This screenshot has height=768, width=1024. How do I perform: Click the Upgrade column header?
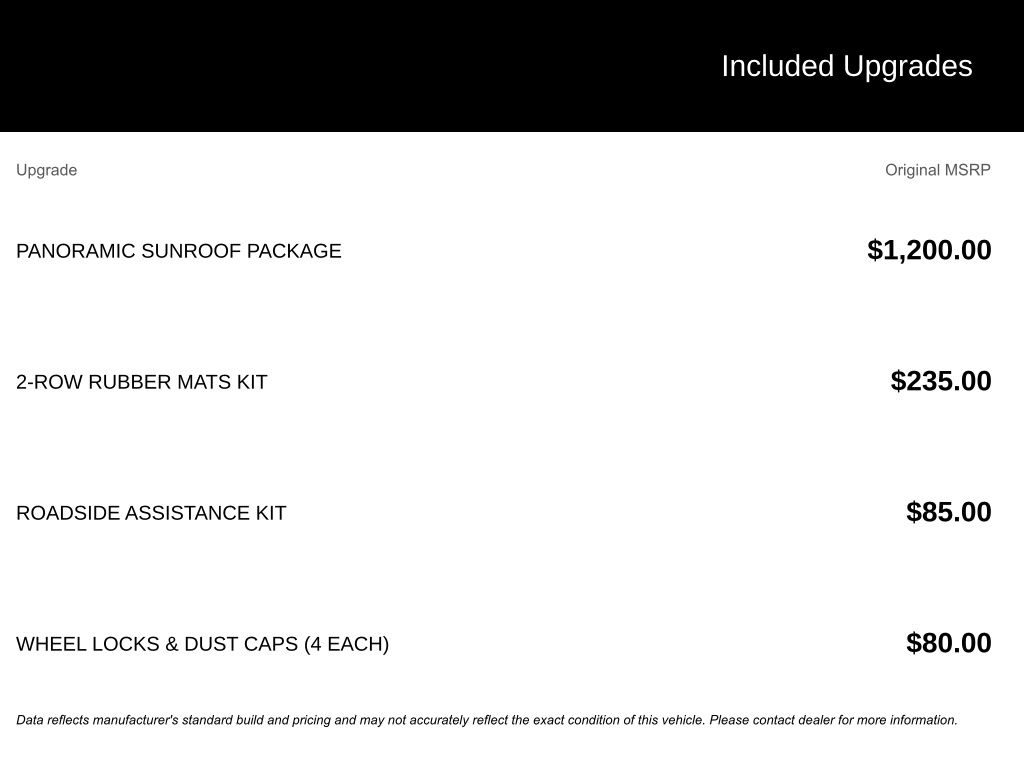(46, 170)
